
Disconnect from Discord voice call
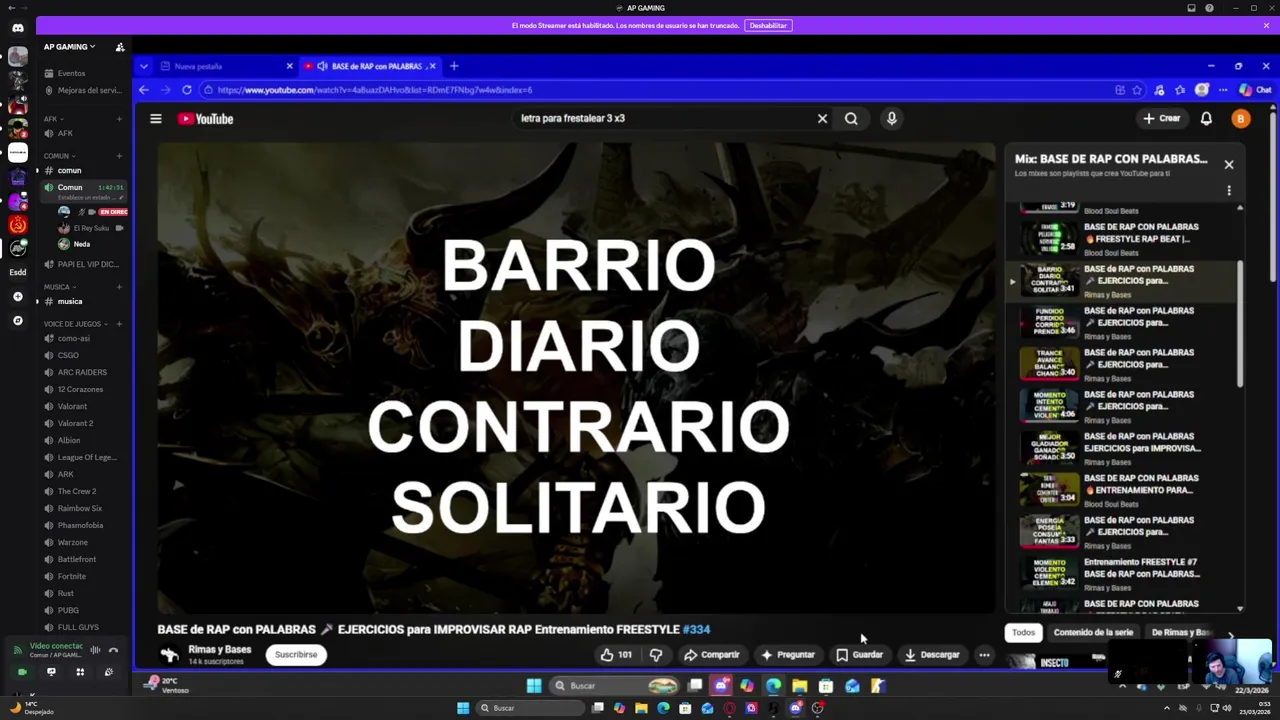click(x=113, y=650)
